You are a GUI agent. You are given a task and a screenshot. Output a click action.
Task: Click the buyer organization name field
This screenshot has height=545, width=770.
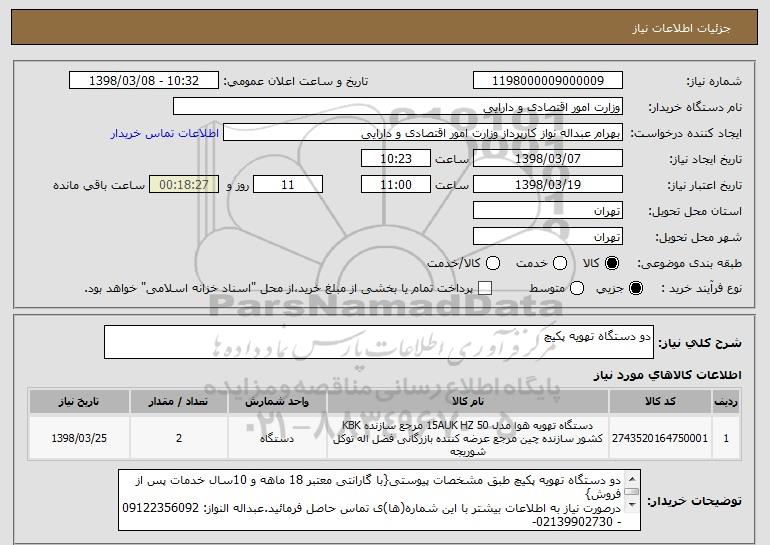pyautogui.click(x=398, y=107)
